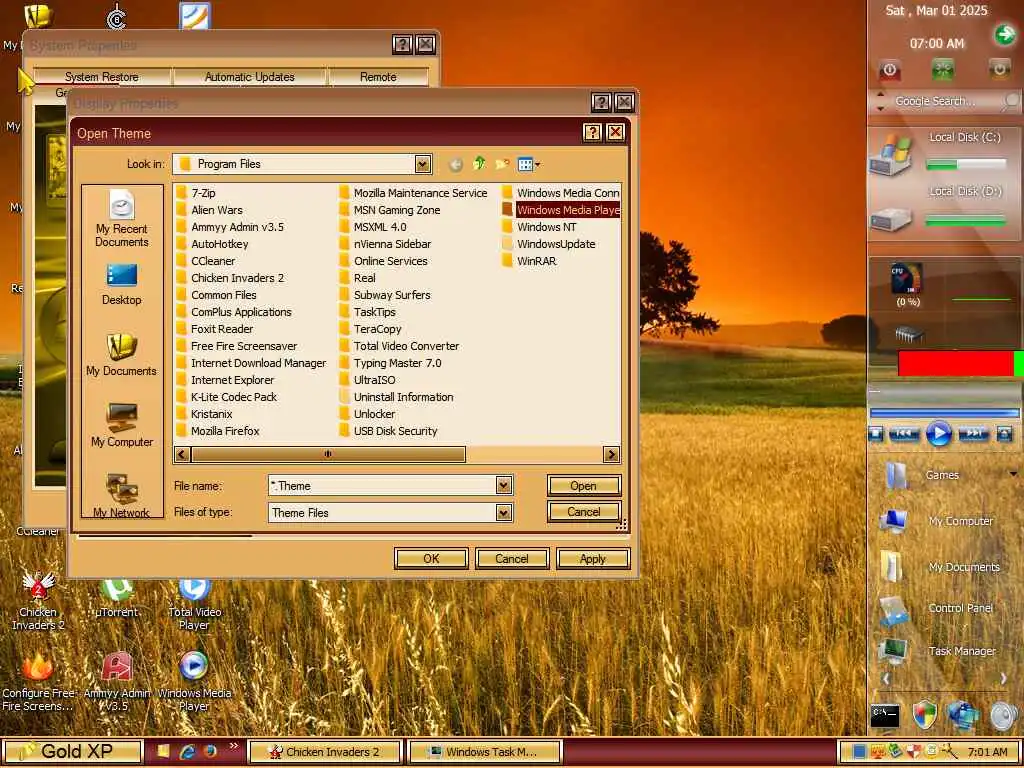Click the sidebar green arrow button
The image size is (1024, 768).
click(x=1004, y=34)
